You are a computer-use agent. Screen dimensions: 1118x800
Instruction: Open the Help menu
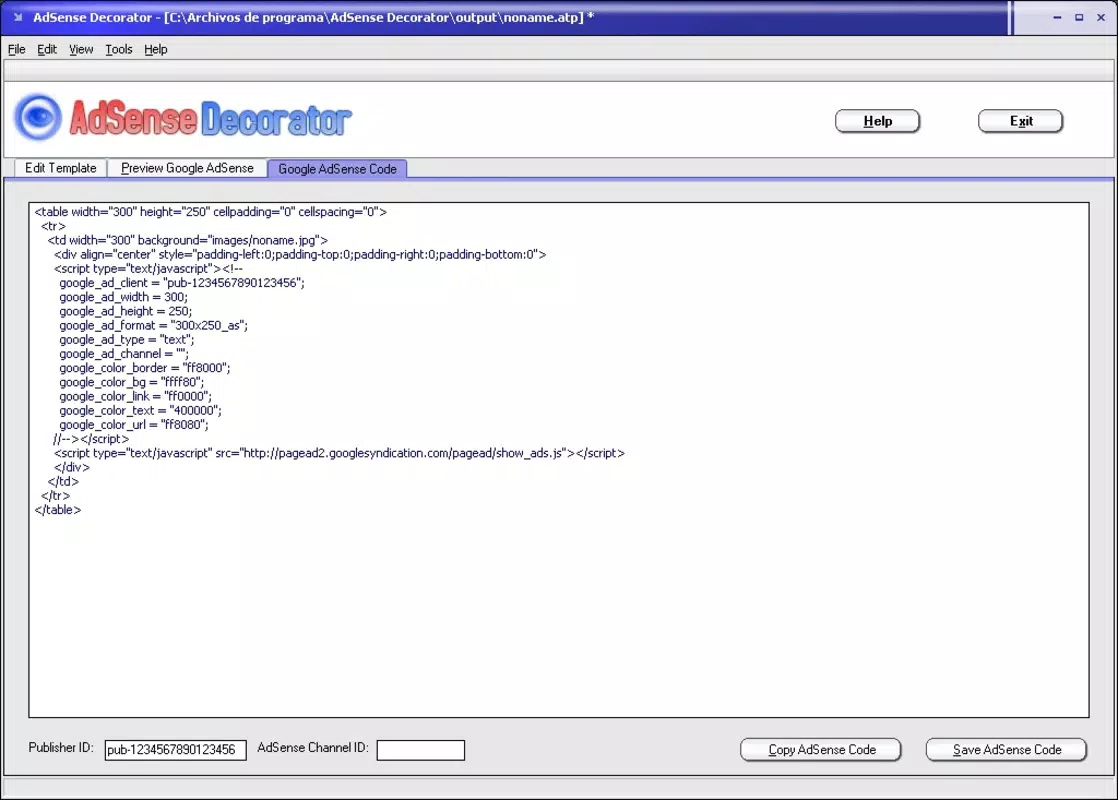click(x=155, y=49)
